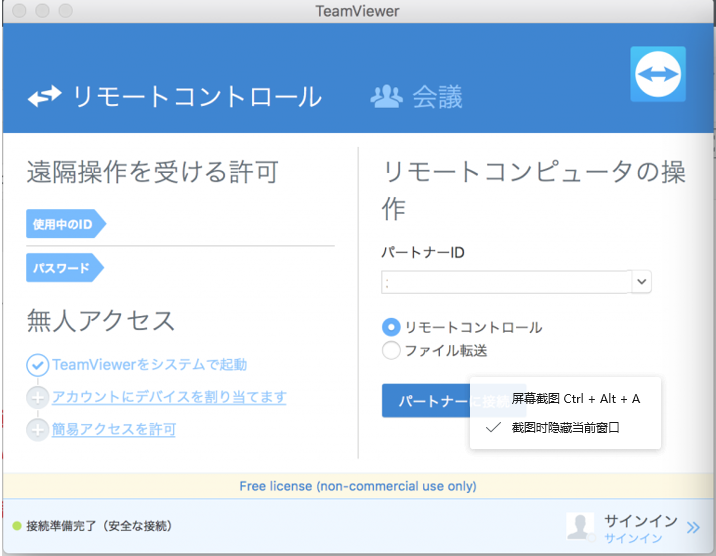The image size is (716, 556).
Task: Expand the パートナーID dropdown arrow
Action: click(642, 282)
